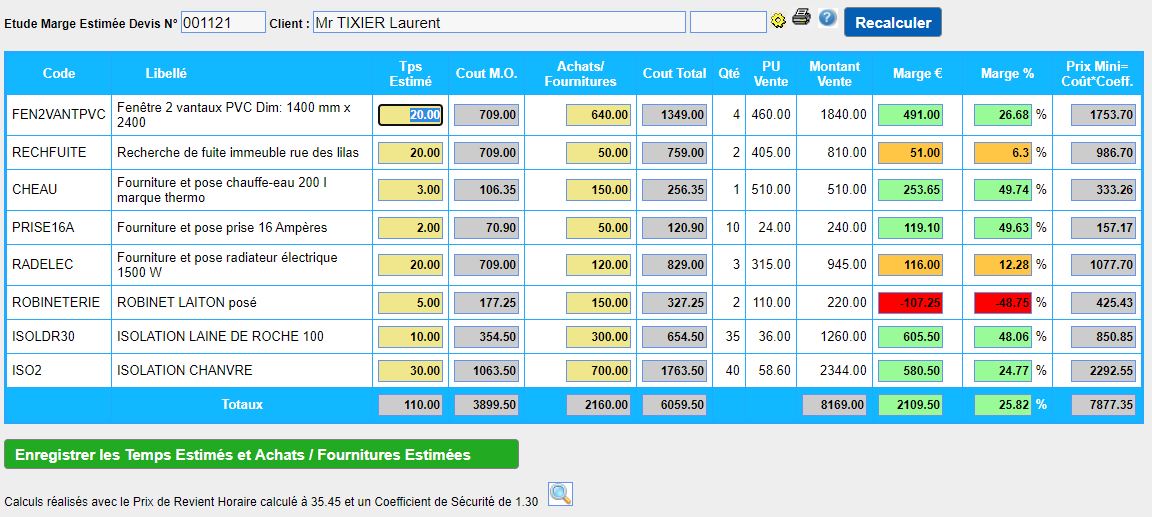Click the yellow gear settings icon
The width and height of the screenshot is (1152, 517).
pyautogui.click(x=778, y=20)
